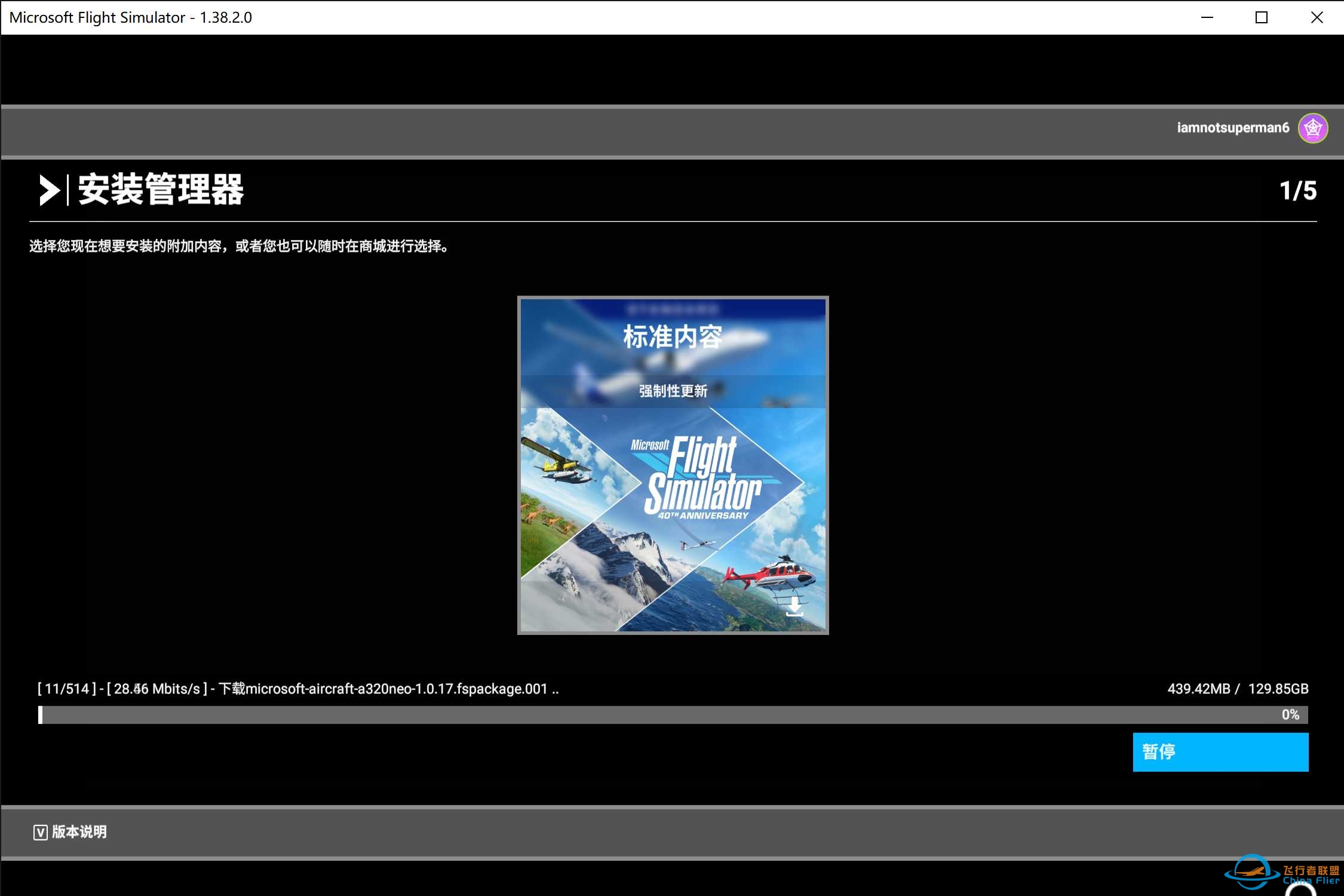
Task: Pause the download with 暂停 button
Action: [x=1220, y=751]
